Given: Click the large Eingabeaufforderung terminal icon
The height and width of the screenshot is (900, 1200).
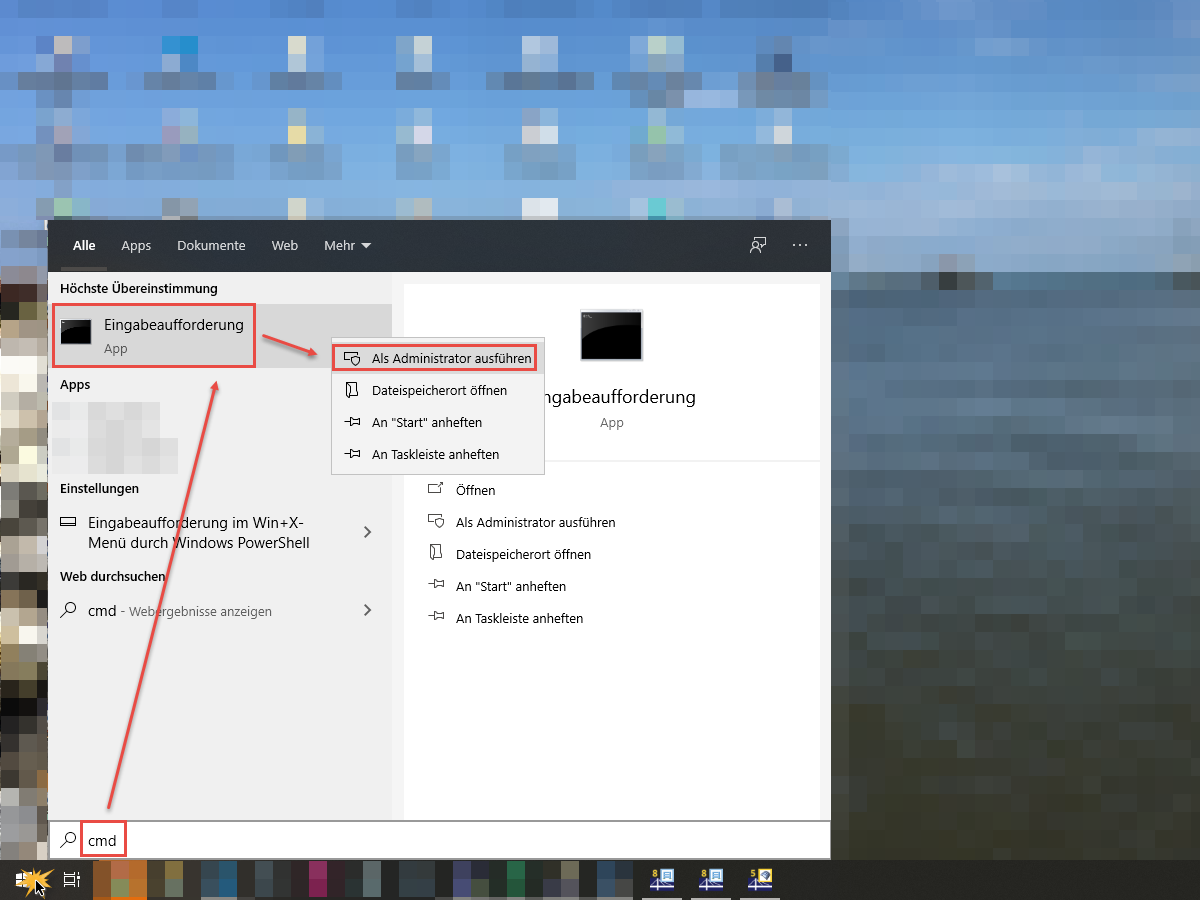Looking at the screenshot, I should (611, 336).
